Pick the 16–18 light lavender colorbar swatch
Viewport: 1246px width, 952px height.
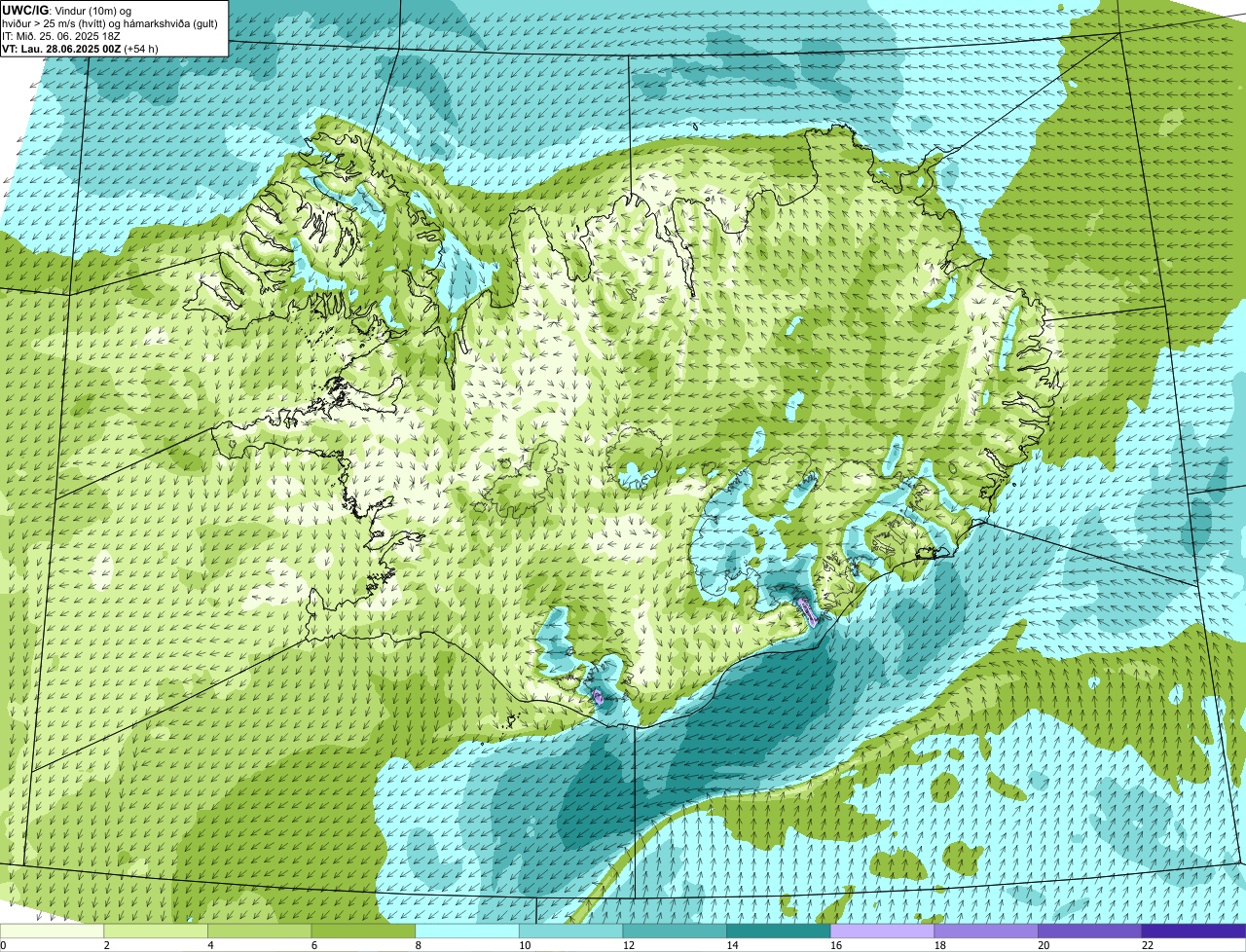tap(882, 931)
